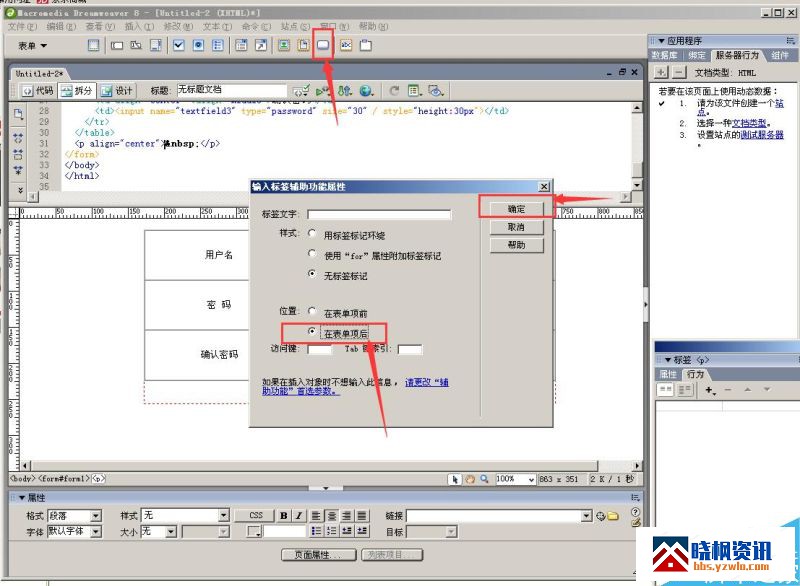Select the Hand tool in status bar
Viewport: 800px width, 586px height.
(x=470, y=479)
